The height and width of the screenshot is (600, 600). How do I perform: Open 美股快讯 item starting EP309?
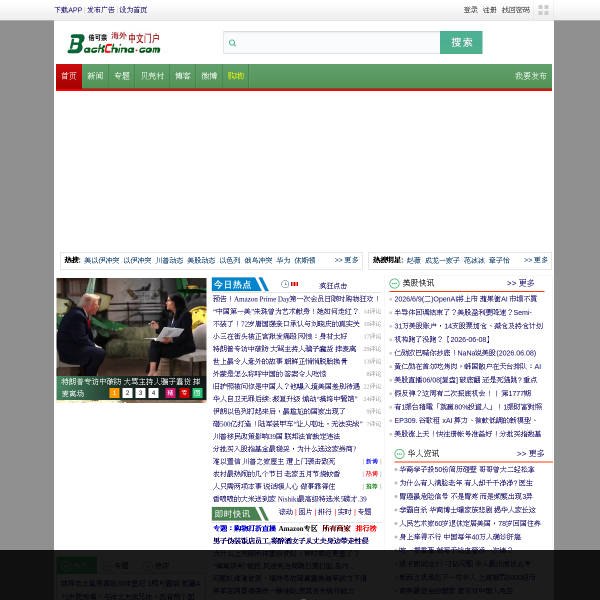click(x=465, y=420)
